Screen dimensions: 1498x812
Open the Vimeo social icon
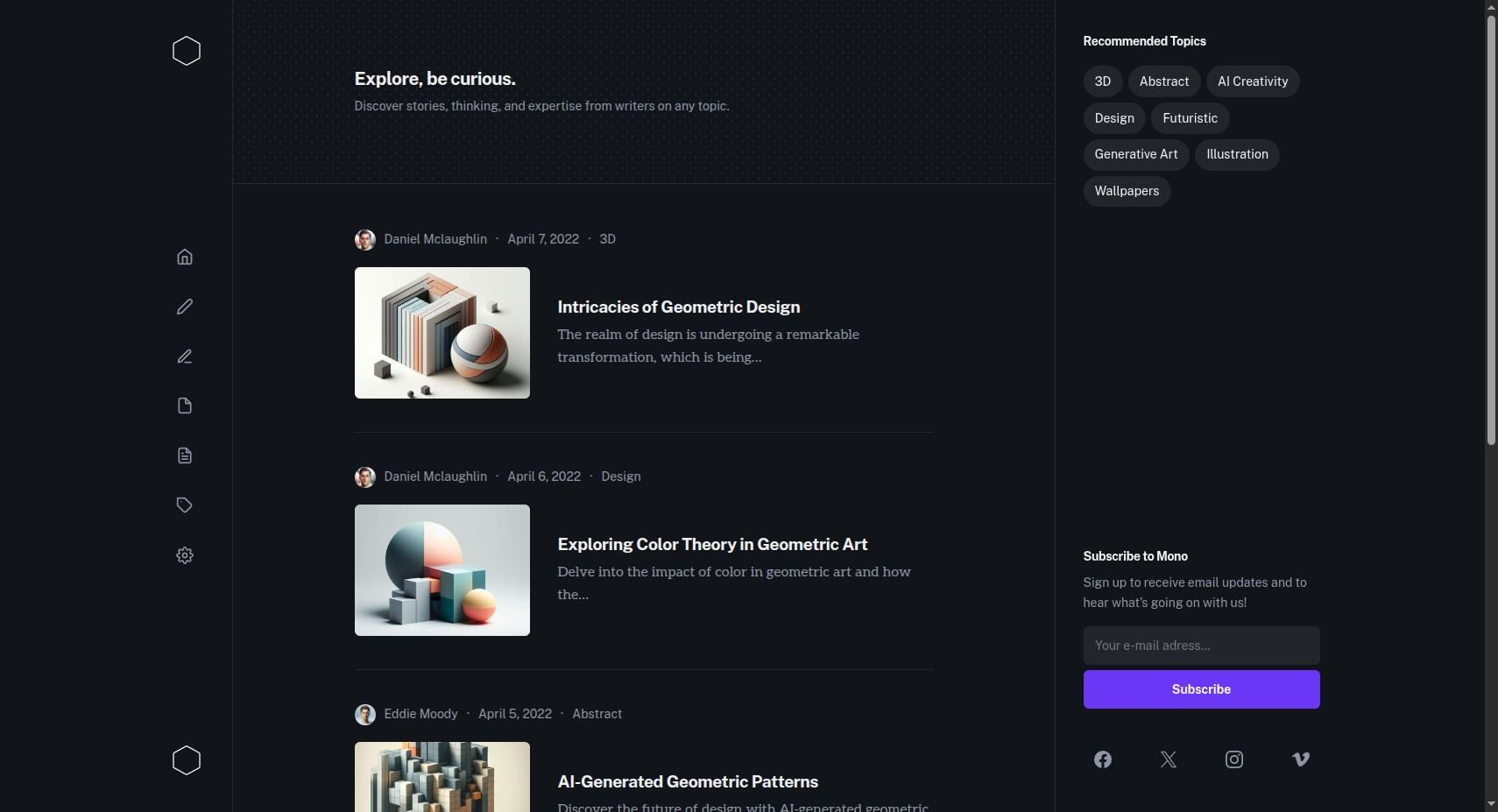coord(1301,759)
